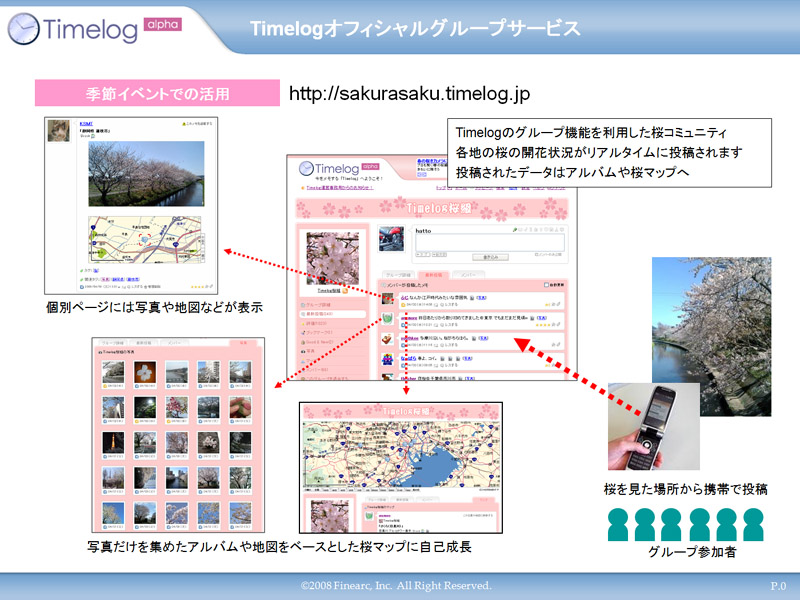Click the pink 季節イベントでの活用 label
This screenshot has width=800, height=600.
(157, 94)
